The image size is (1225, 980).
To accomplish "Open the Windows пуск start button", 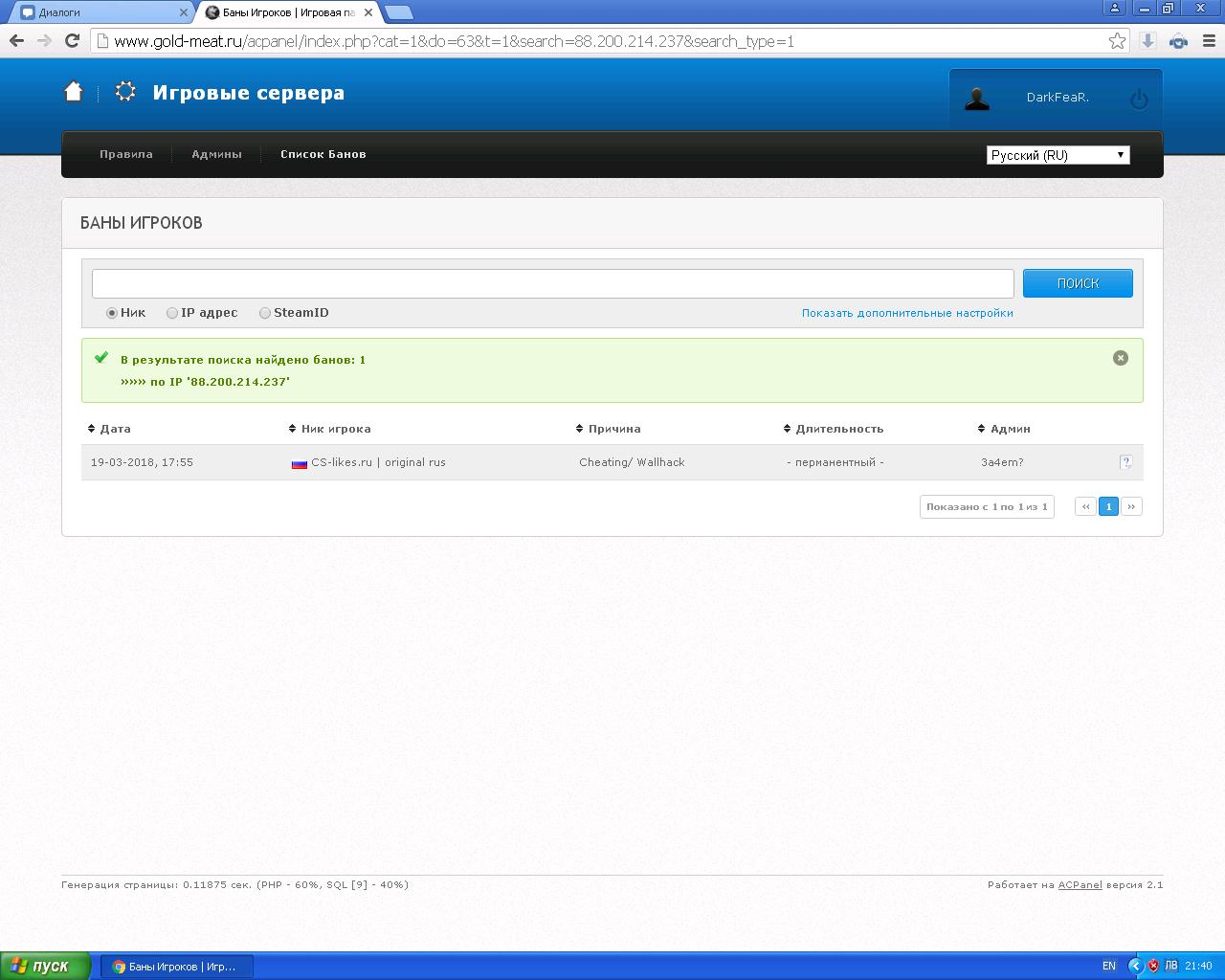I will point(46,967).
